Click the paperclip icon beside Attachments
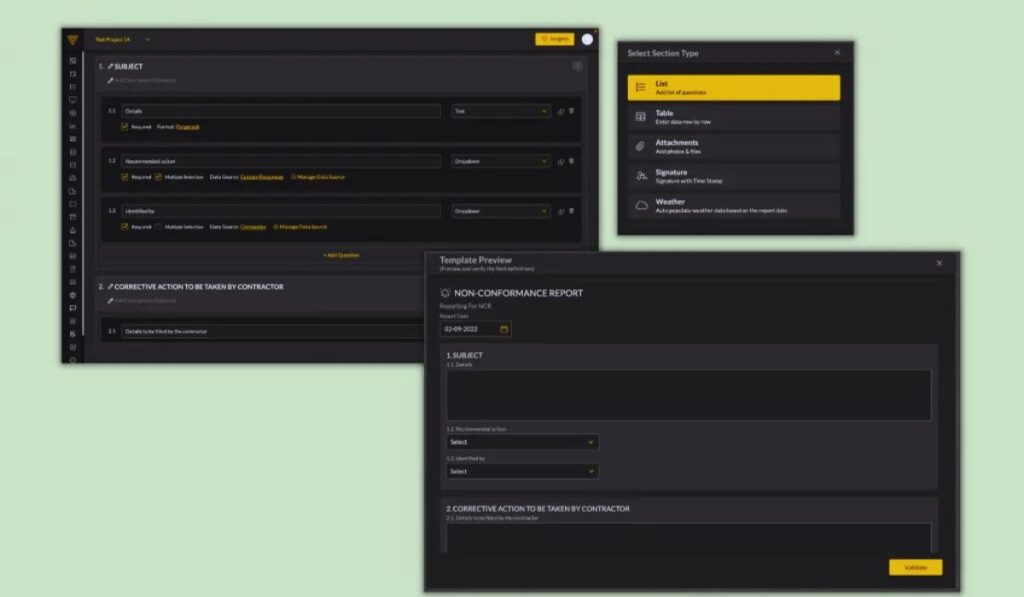The width and height of the screenshot is (1024, 597). pos(639,146)
